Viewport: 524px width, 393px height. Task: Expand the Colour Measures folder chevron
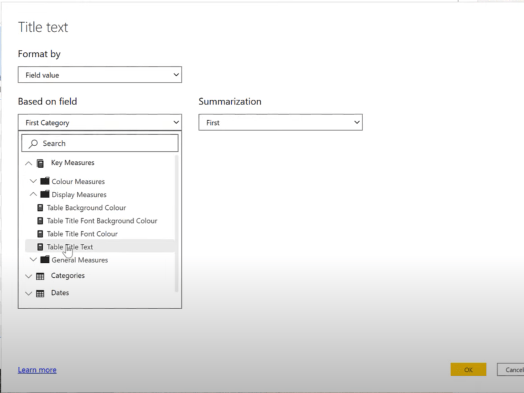(33, 181)
